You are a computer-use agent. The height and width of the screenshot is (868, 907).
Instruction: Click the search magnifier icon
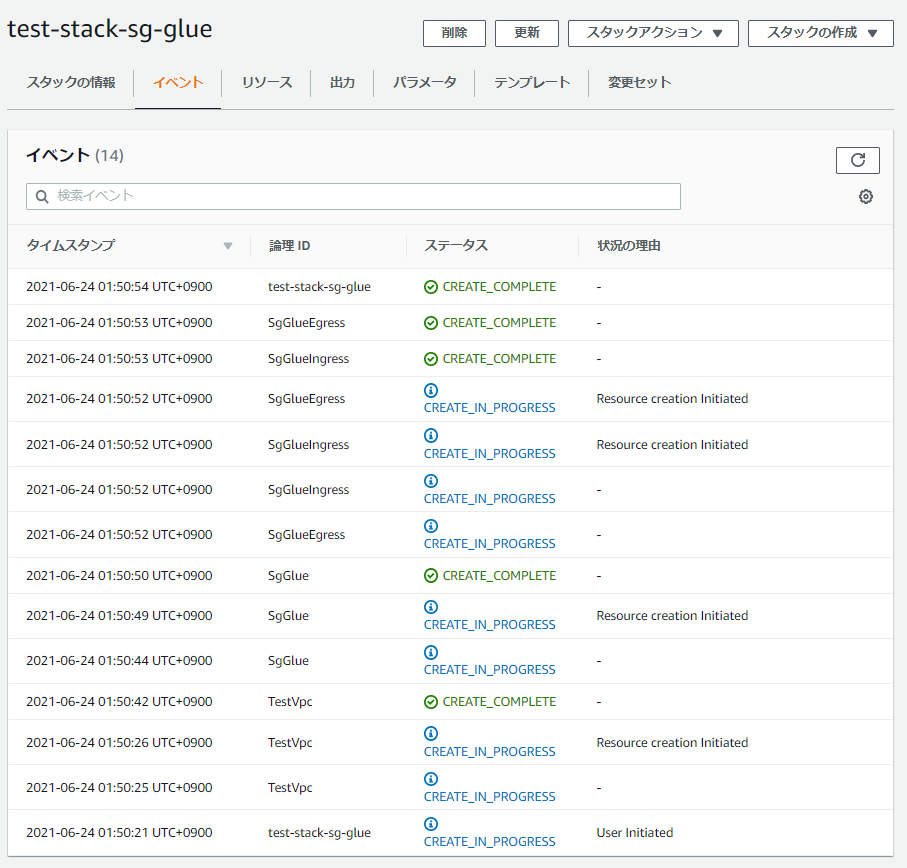(42, 197)
